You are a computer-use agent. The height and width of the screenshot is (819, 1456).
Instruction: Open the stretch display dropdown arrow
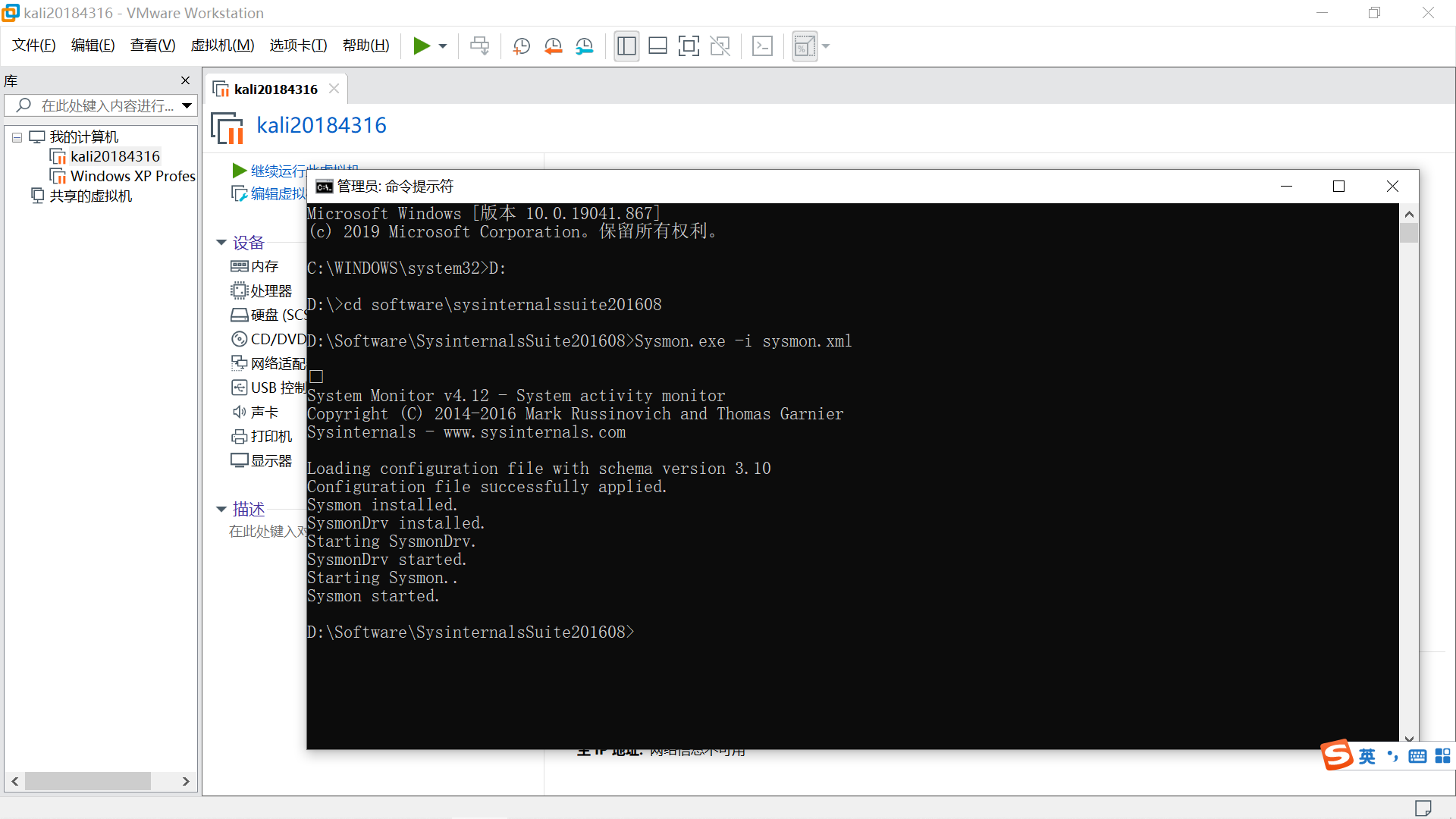click(x=826, y=46)
